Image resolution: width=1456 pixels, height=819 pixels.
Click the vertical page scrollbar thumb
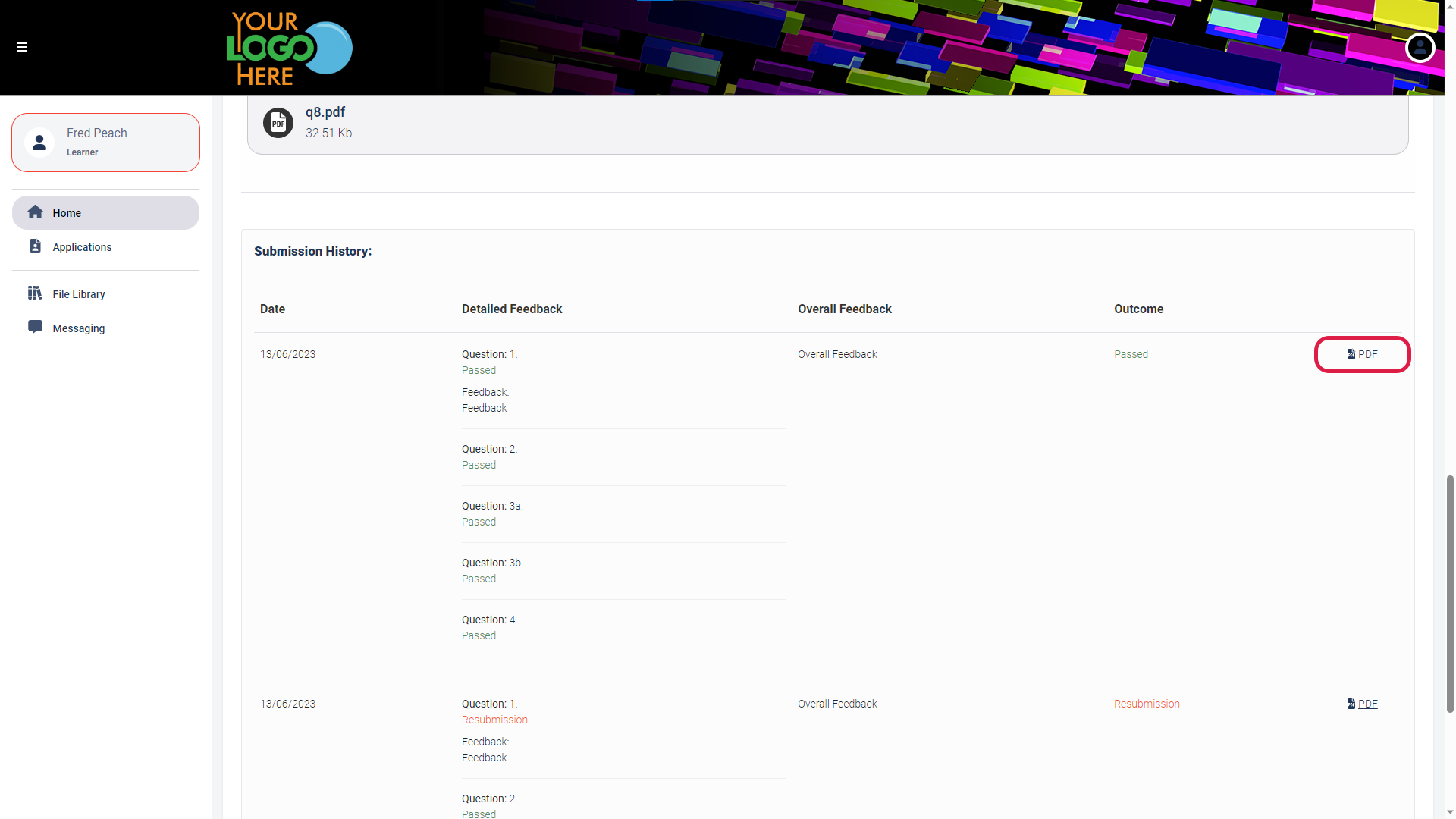(x=1450, y=593)
